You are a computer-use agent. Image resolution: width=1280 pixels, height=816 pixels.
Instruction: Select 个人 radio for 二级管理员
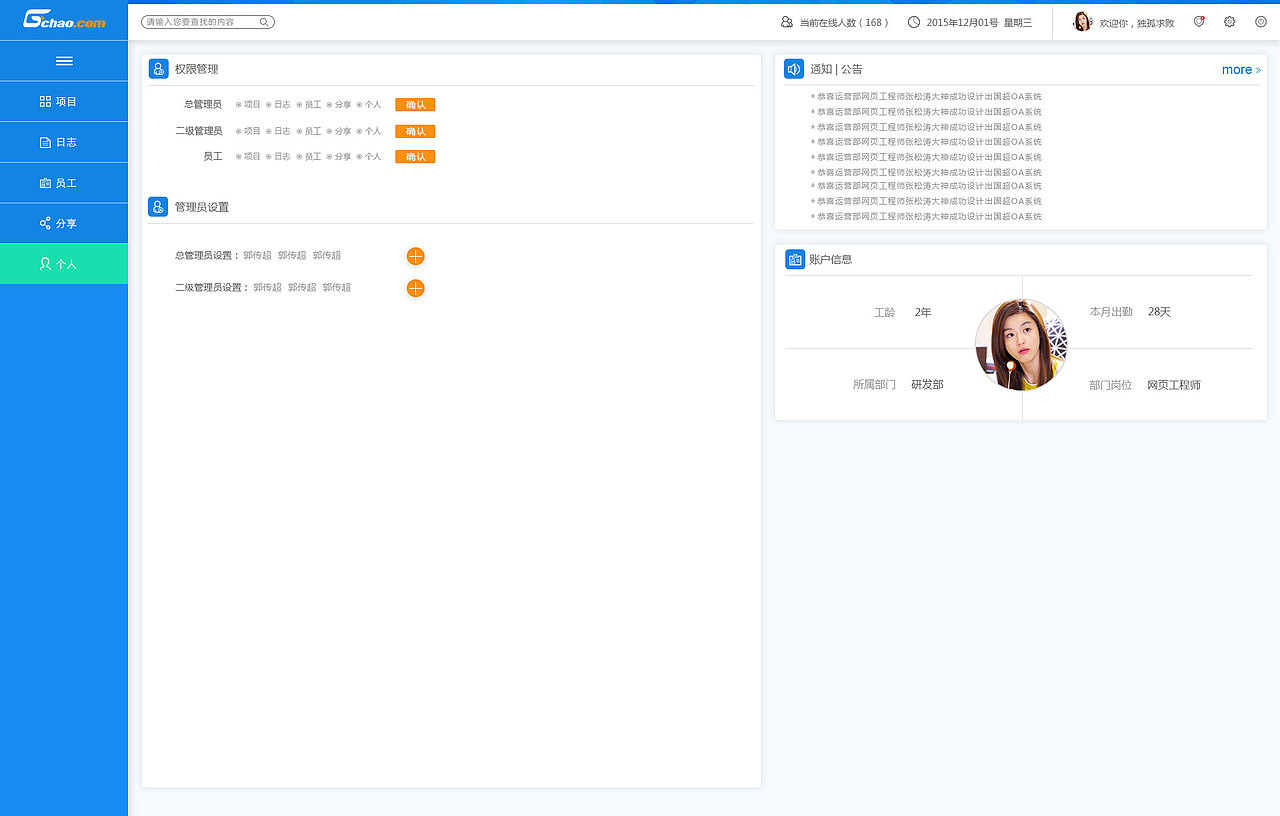359,131
